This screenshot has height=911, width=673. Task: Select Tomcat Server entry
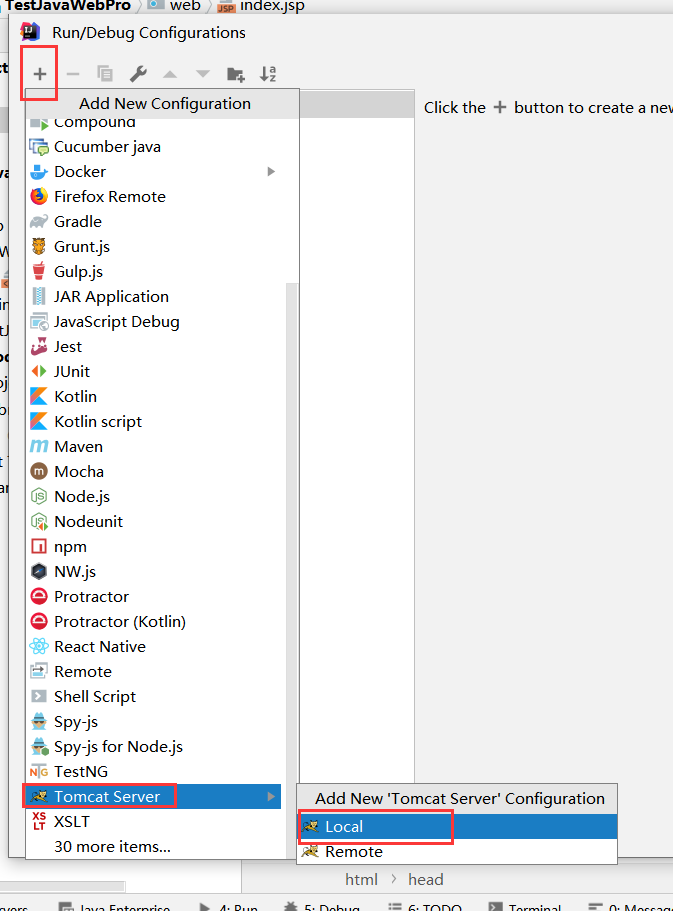153,797
